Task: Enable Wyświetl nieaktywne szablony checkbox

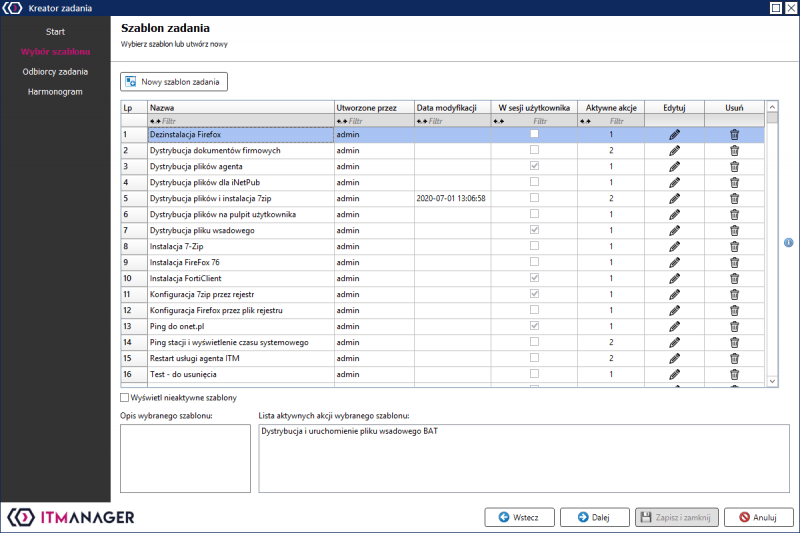Action: 124,397
